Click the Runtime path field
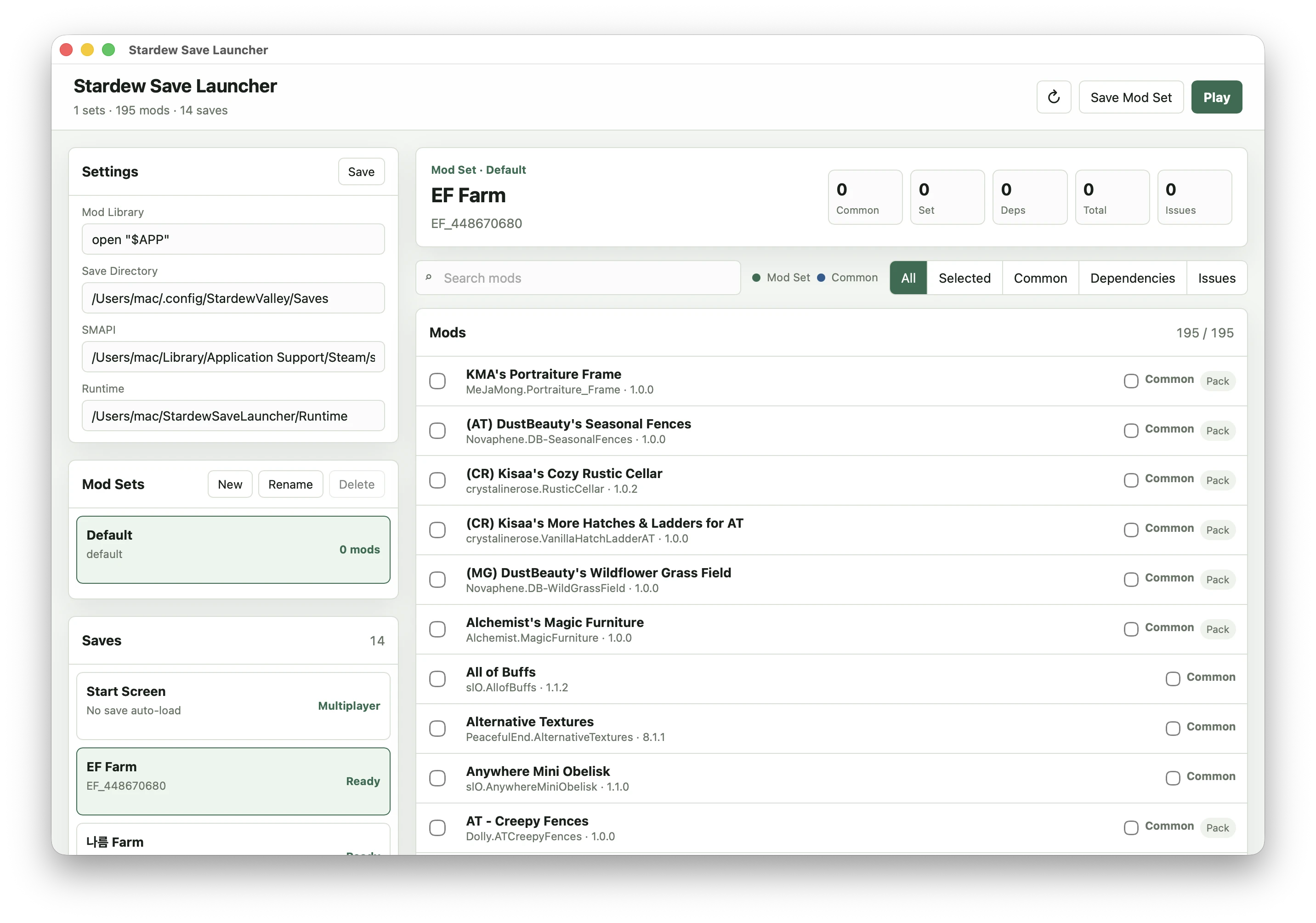Viewport: 1316px width, 923px height. [x=233, y=416]
